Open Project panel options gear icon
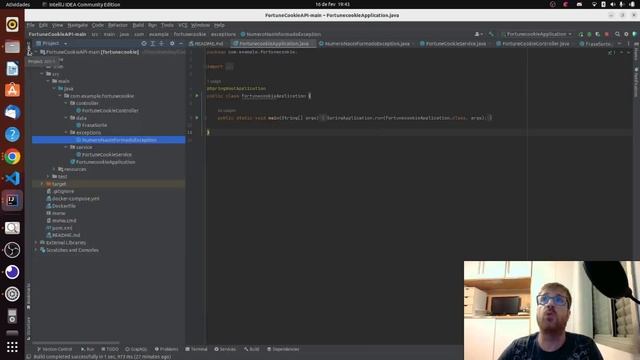640x360 pixels. 172,44
